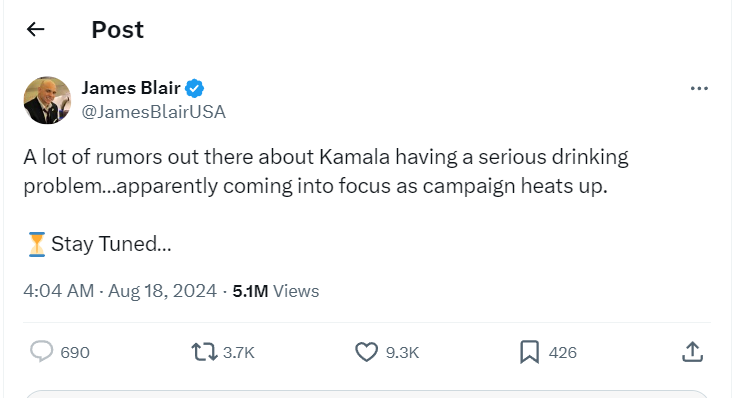The width and height of the screenshot is (742, 398).
Task: Click the reply speech bubble icon
Action: click(42, 352)
